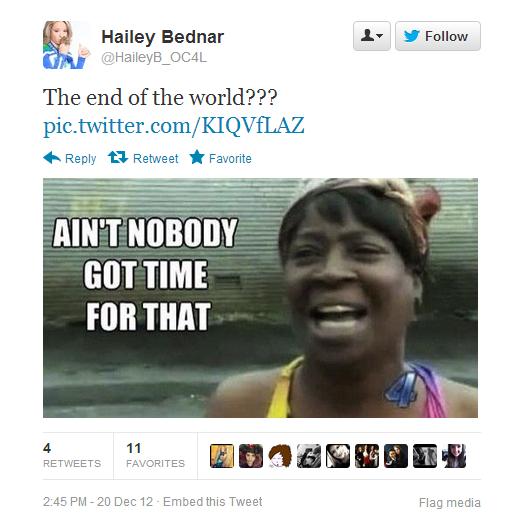Open the @HaileyB_OC4L handle
Viewport: 511px width, 523px height.
click(154, 58)
